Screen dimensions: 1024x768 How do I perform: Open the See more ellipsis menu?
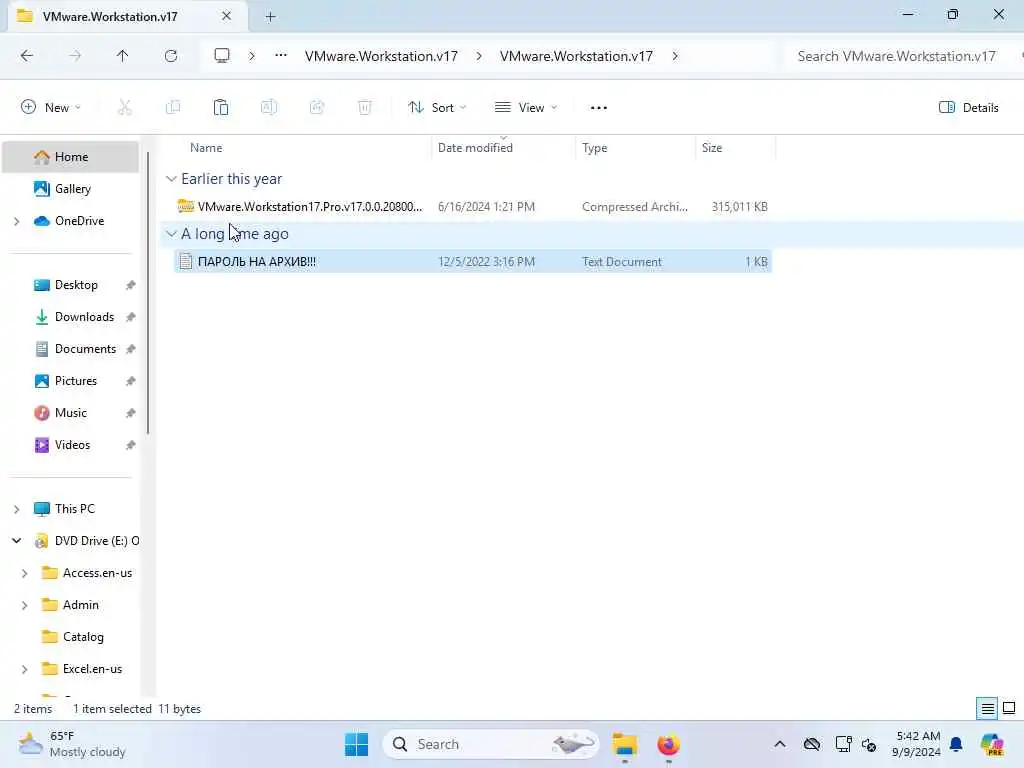click(x=598, y=108)
